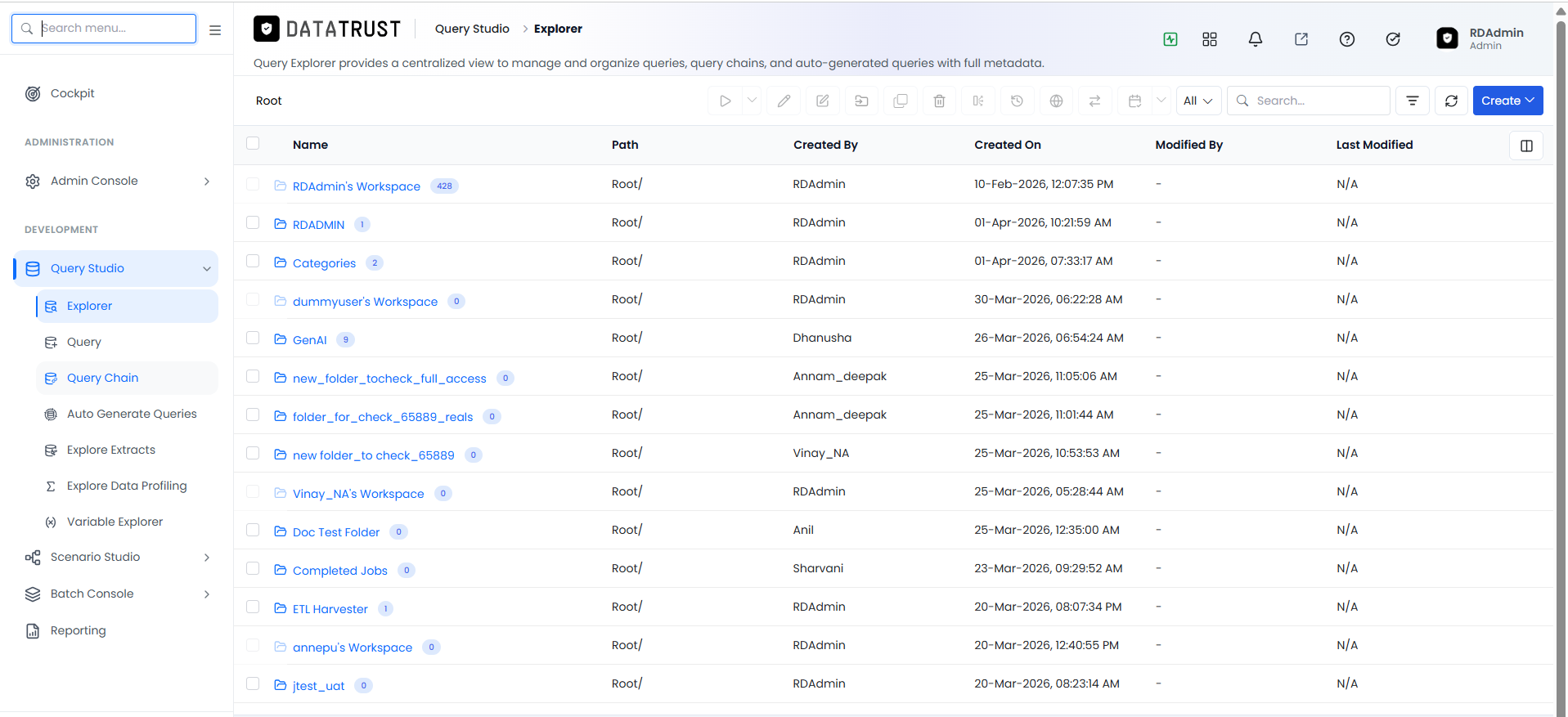Open Explore Extracts menu item
The width and height of the screenshot is (1568, 717).
point(127,450)
